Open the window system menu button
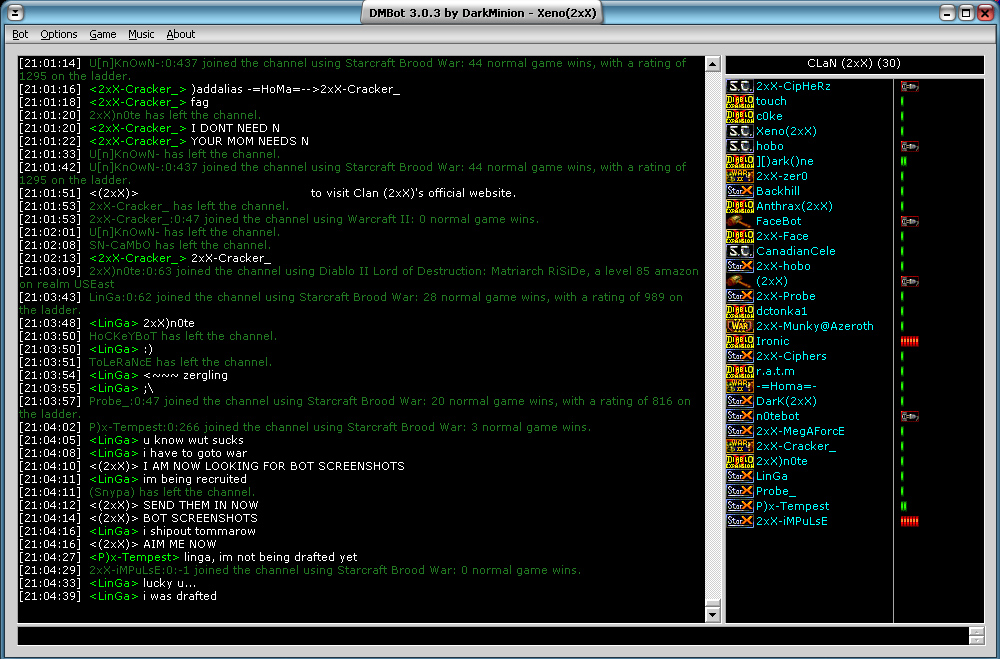This screenshot has width=1000, height=659. (x=15, y=13)
